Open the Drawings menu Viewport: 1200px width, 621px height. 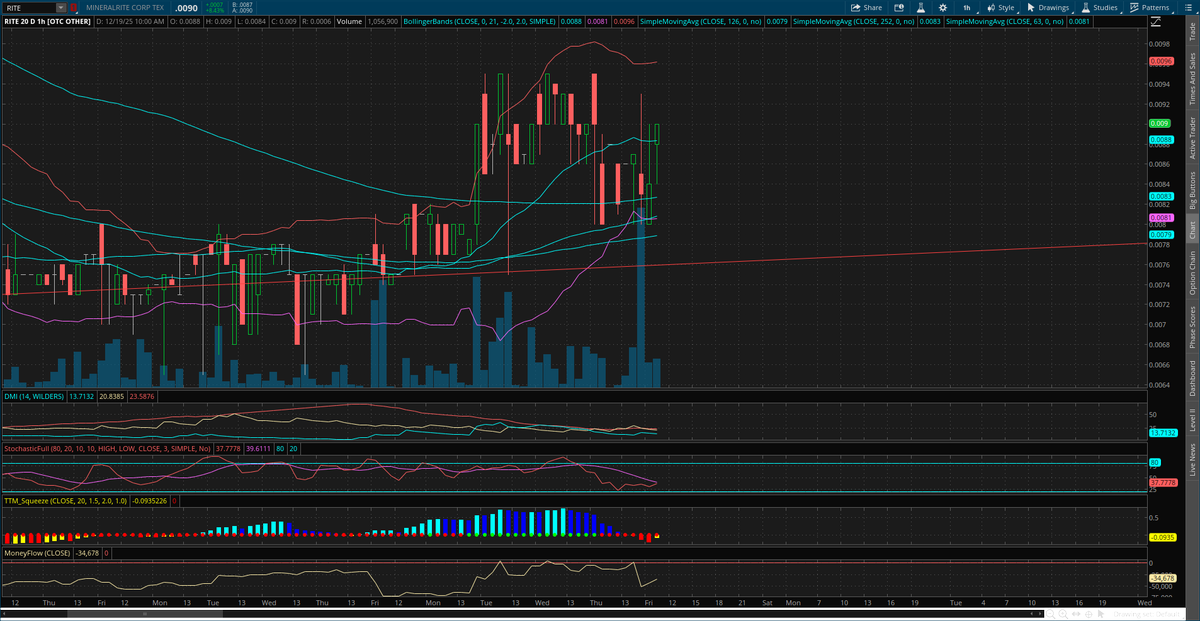pyautogui.click(x=1047, y=7)
